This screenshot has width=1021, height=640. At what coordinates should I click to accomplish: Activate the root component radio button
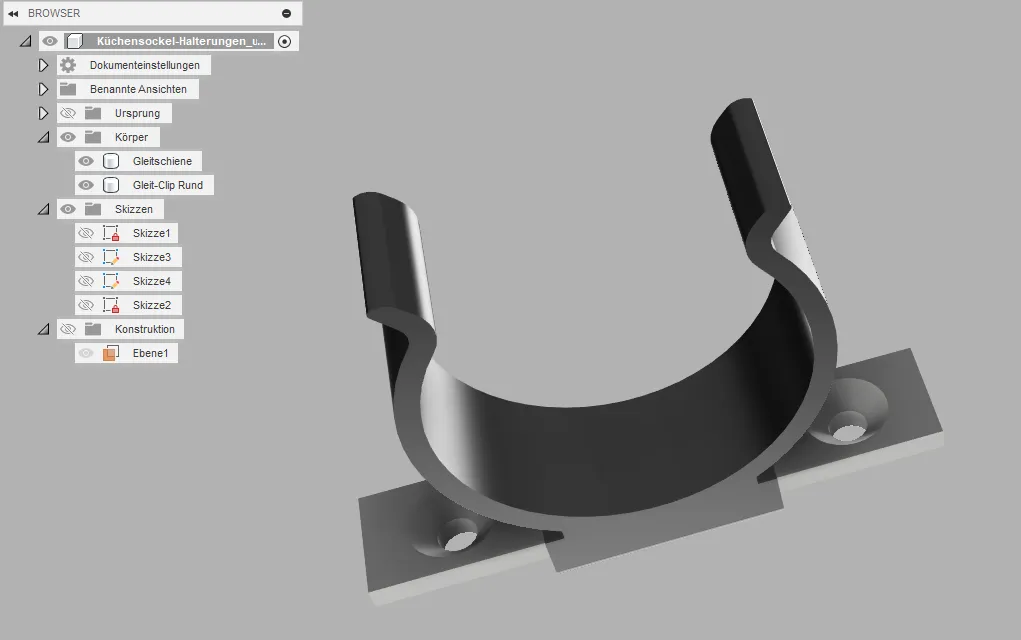pos(285,41)
